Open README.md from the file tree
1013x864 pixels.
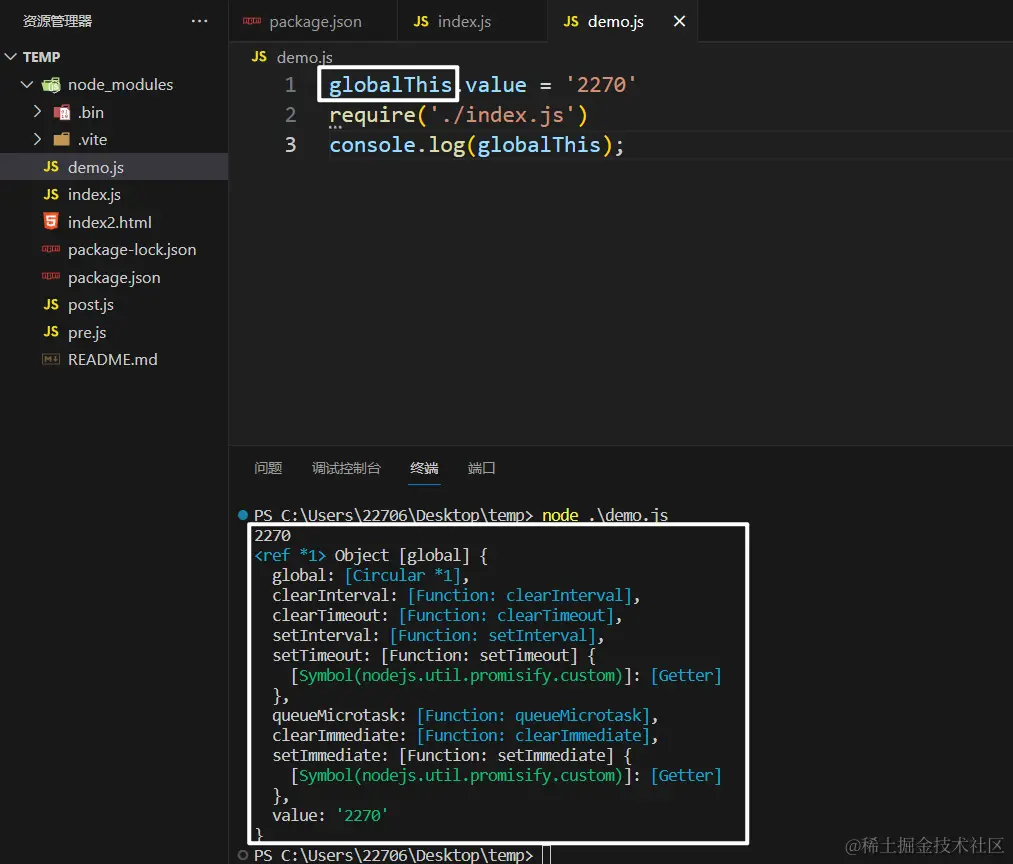(x=114, y=359)
